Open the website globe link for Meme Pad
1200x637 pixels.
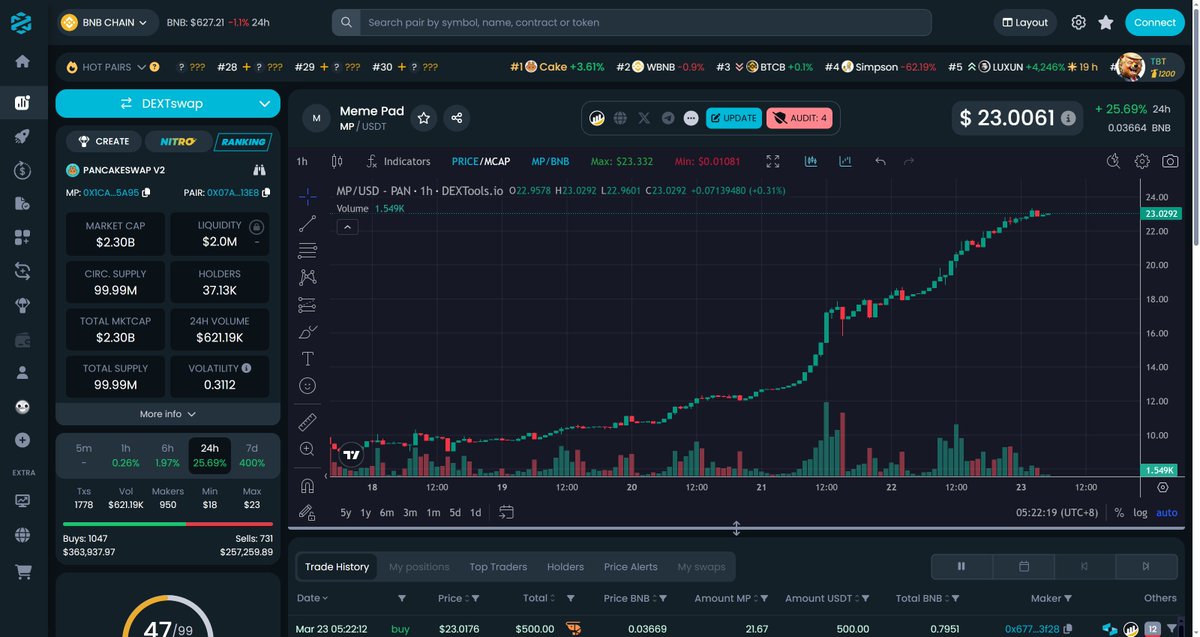coord(620,118)
